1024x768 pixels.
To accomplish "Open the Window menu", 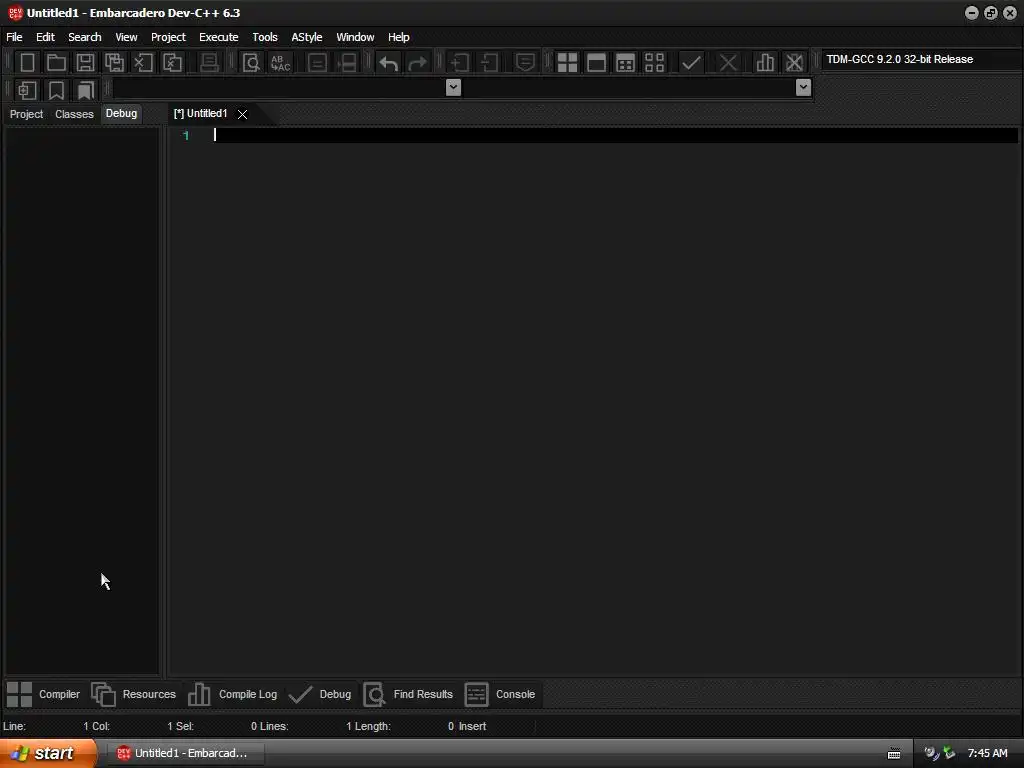I will [355, 37].
